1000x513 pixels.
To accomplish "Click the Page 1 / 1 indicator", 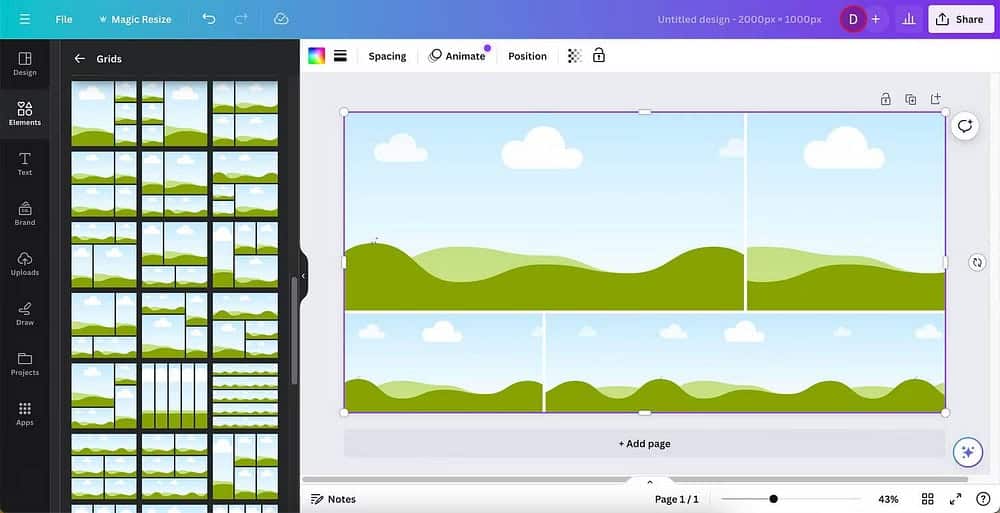I will tap(677, 499).
